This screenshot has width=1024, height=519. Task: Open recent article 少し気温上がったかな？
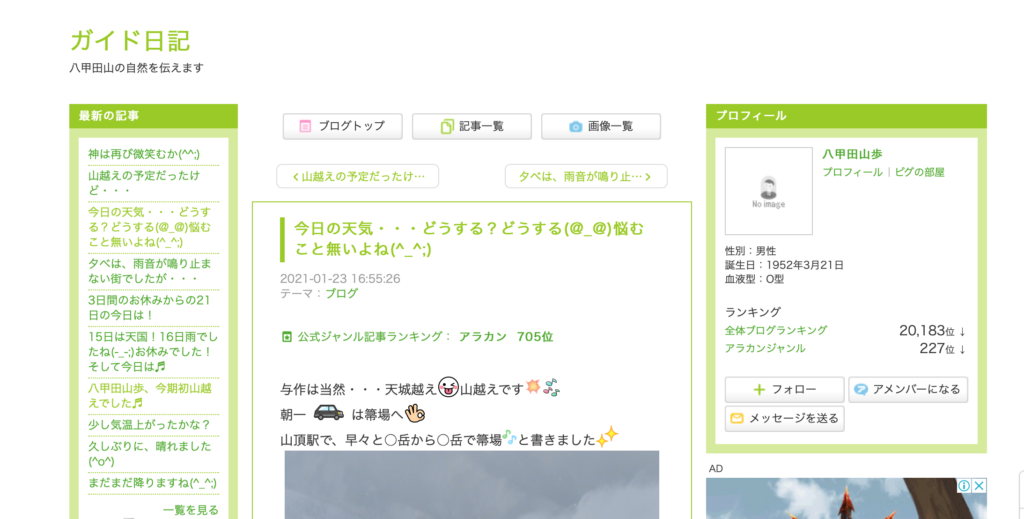(x=149, y=425)
